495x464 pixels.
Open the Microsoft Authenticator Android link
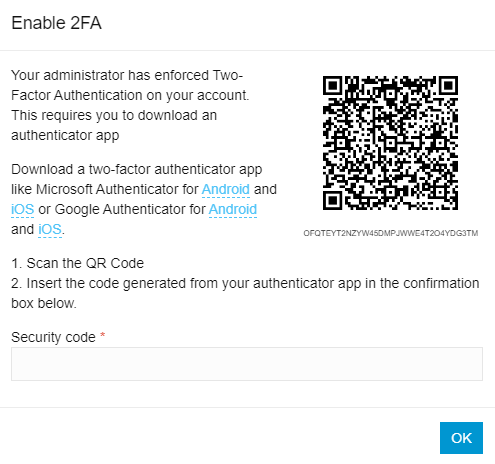point(226,189)
